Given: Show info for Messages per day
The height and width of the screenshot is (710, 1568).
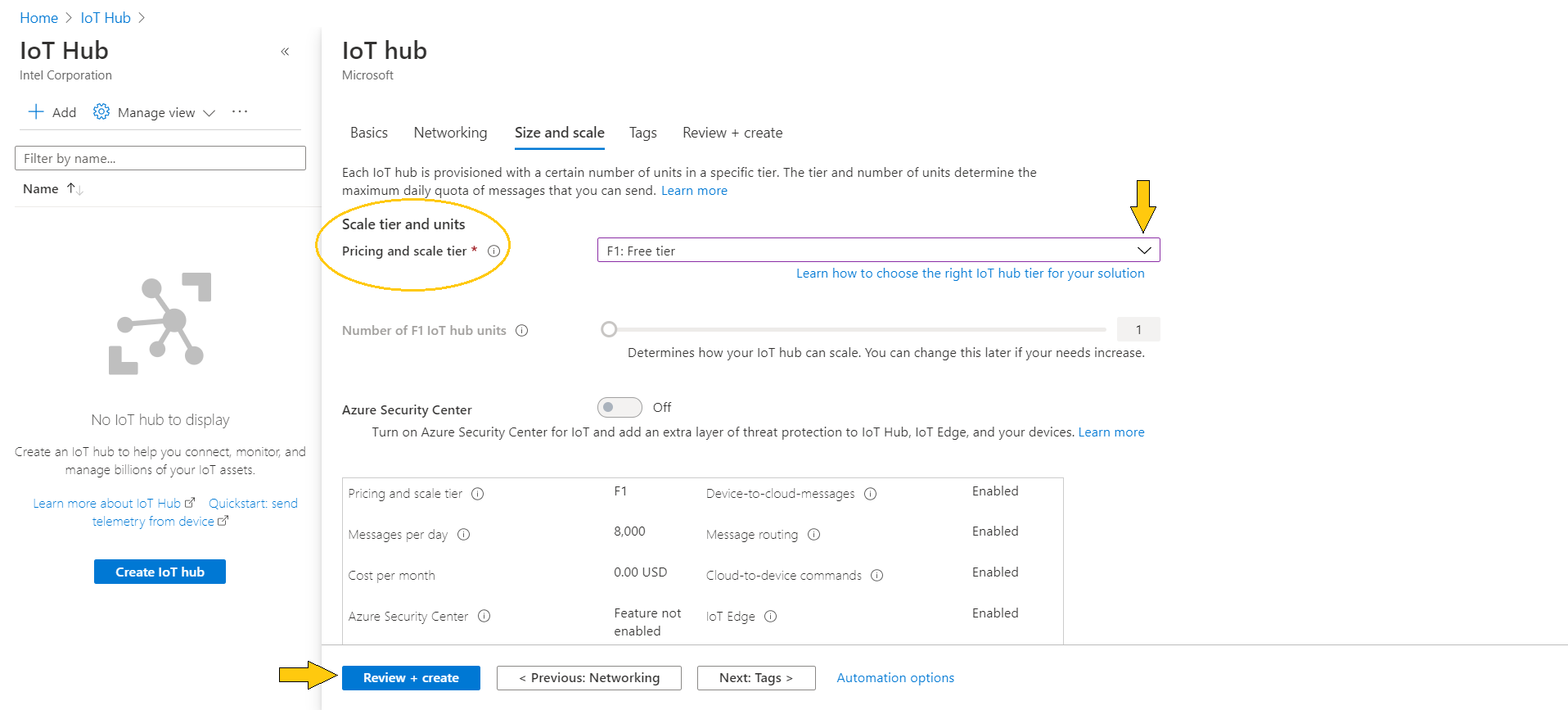Looking at the screenshot, I should 464,535.
